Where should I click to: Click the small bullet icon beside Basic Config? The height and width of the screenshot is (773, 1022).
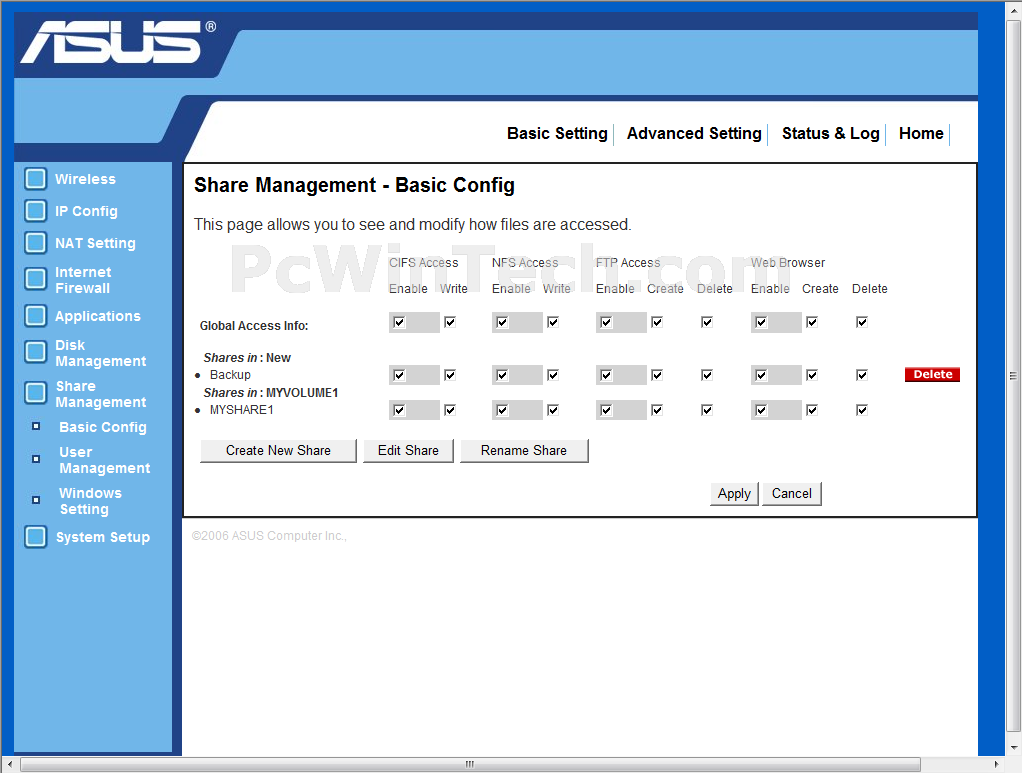pyautogui.click(x=36, y=426)
